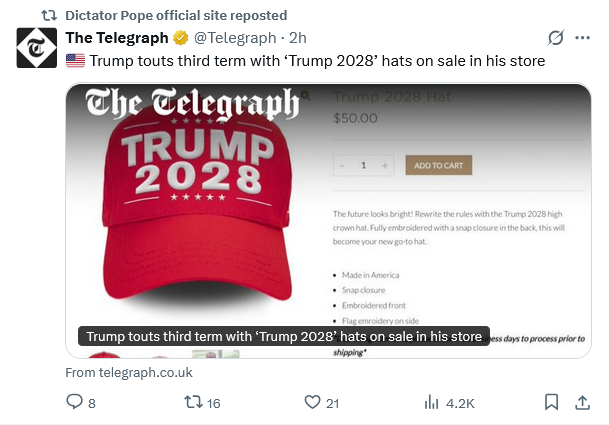
Task: Click the gold verified badge
Action: [181, 38]
